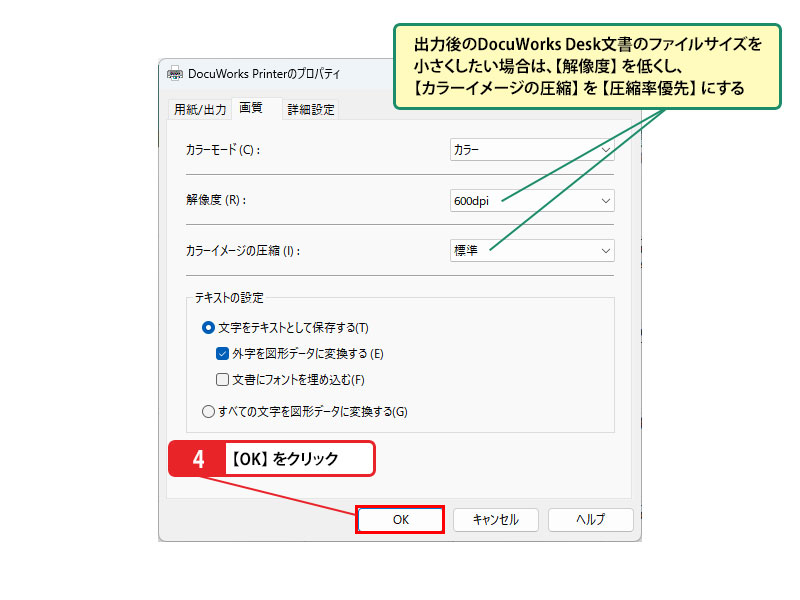Click the カラーモード(C) label
Image resolution: width=800 pixels, height=600 pixels.
(223, 150)
